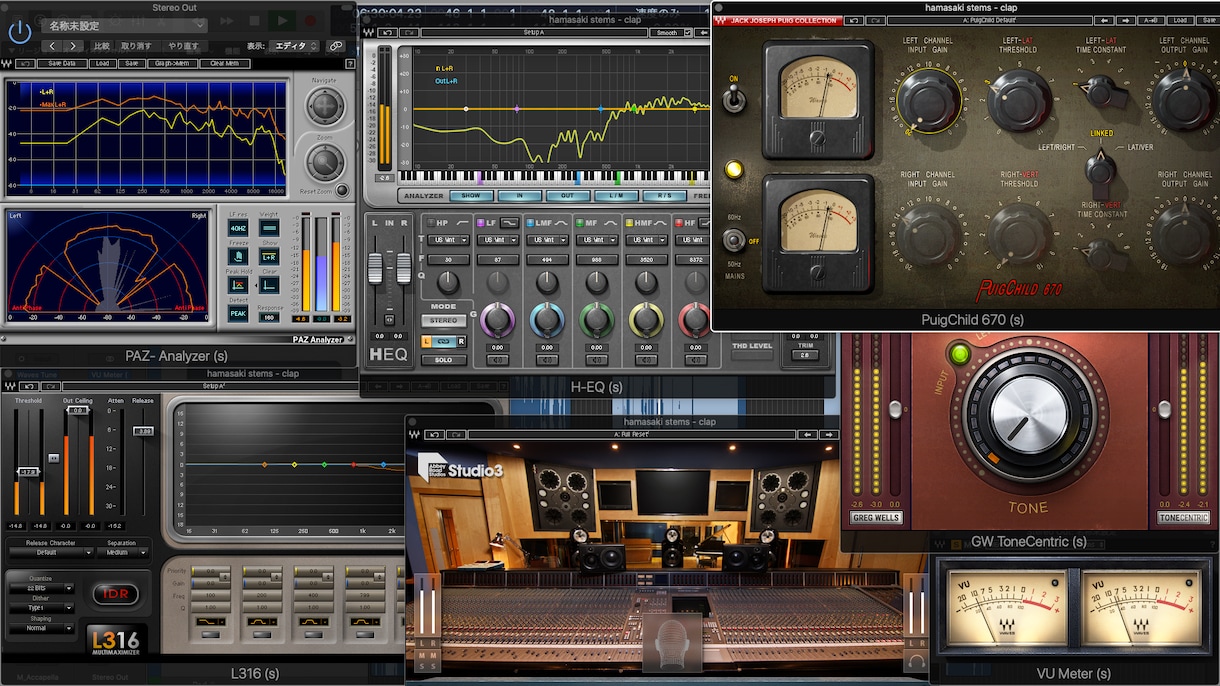
Task: Click the Reset Zoom button in PAZ Analyzer
Action: [342, 190]
